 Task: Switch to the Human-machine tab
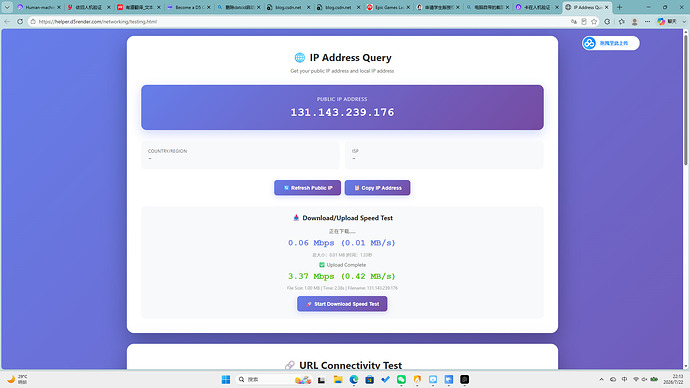click(x=39, y=7)
